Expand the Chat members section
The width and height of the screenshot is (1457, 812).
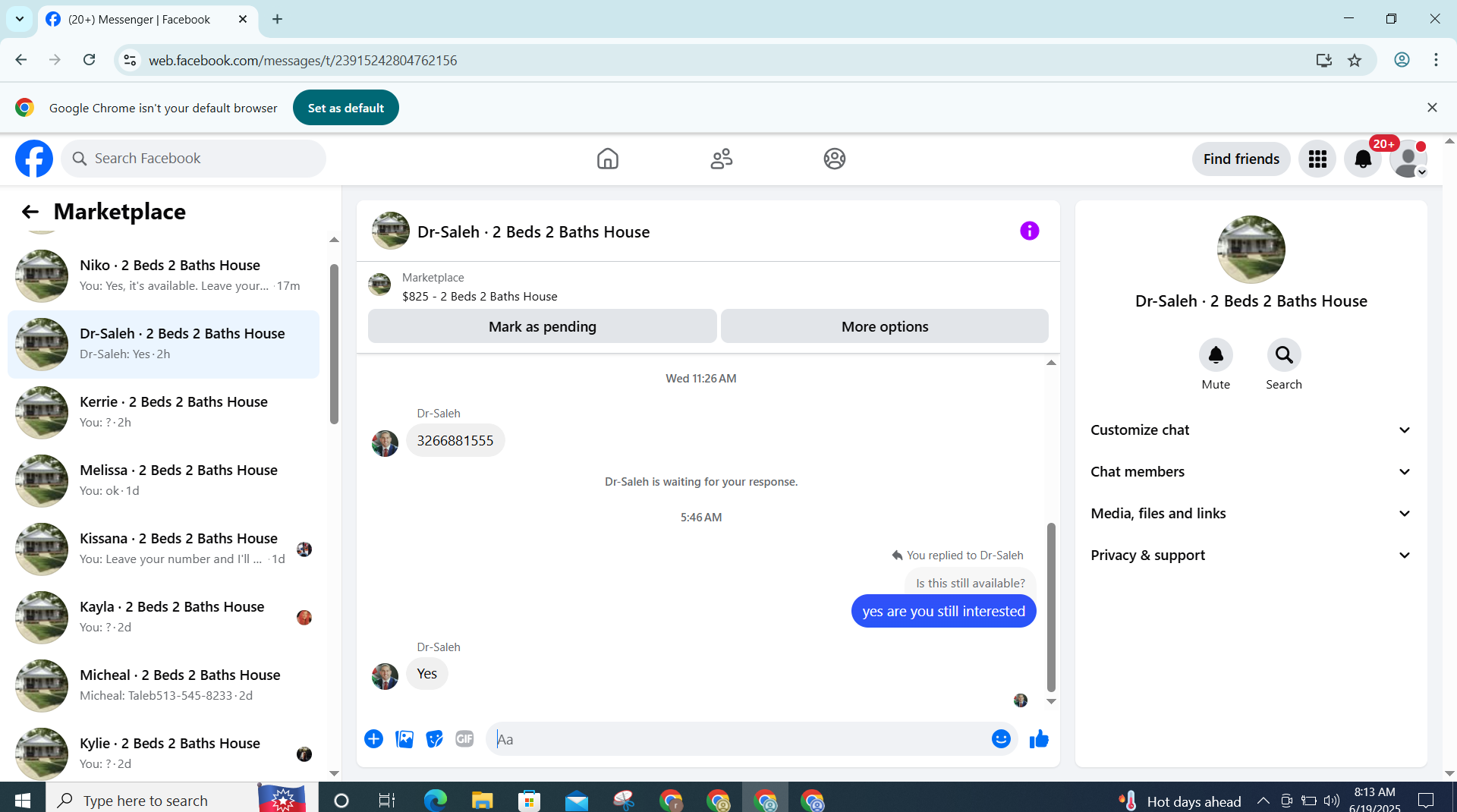1251,472
